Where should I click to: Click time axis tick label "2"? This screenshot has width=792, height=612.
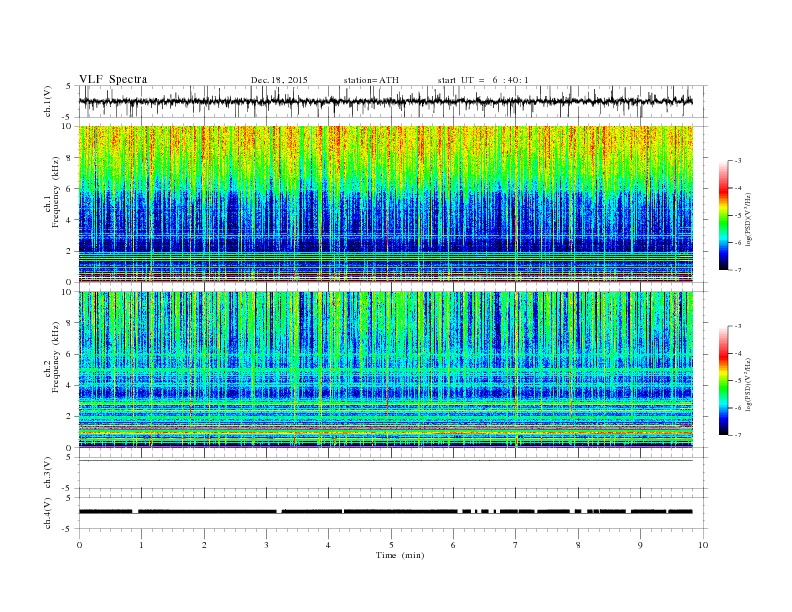point(204,545)
